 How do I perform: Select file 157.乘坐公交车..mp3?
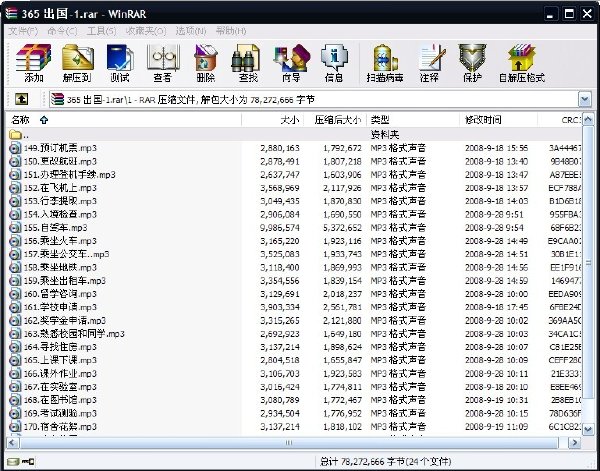click(x=66, y=254)
